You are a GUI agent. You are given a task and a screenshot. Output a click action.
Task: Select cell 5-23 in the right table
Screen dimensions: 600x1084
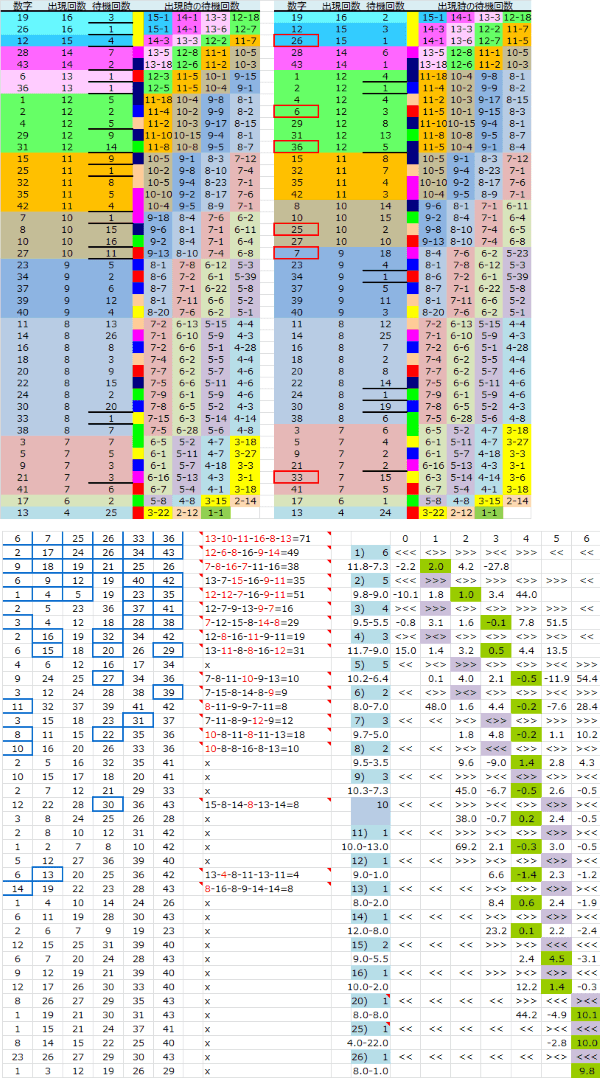tap(516, 253)
